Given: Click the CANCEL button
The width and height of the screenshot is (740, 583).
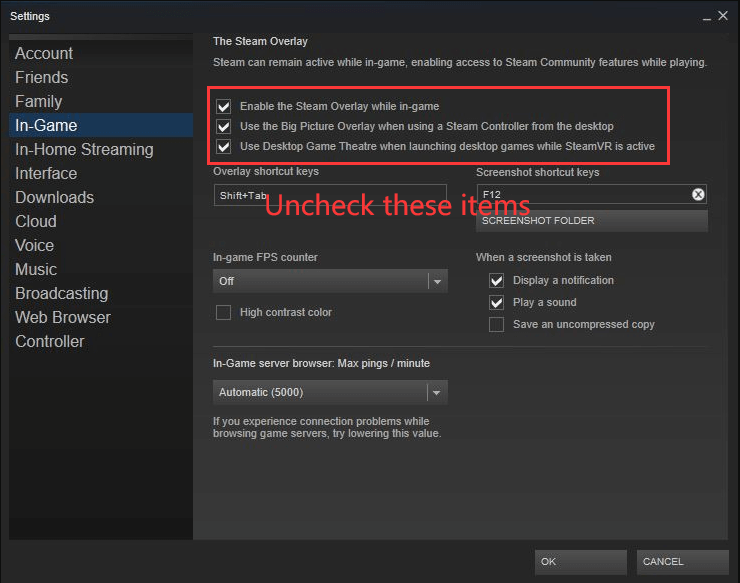Looking at the screenshot, I should (x=682, y=562).
